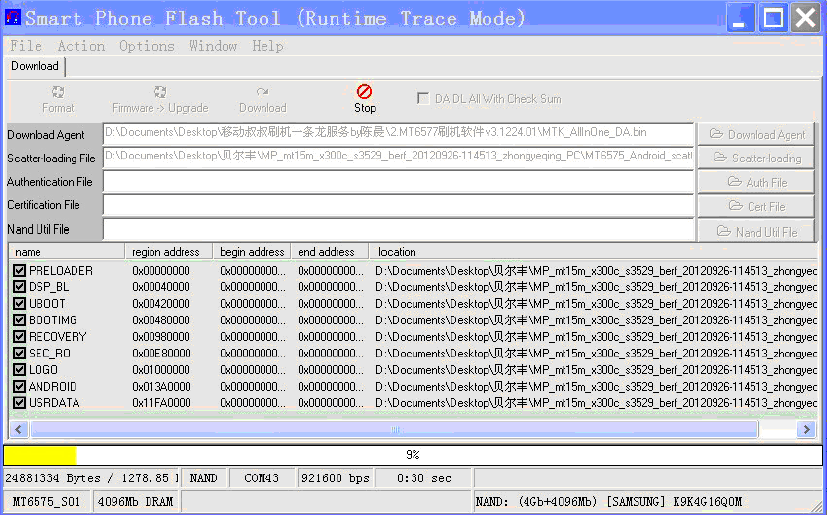Select the RECOVERY row name
This screenshot has height=515, width=827.
[57, 337]
